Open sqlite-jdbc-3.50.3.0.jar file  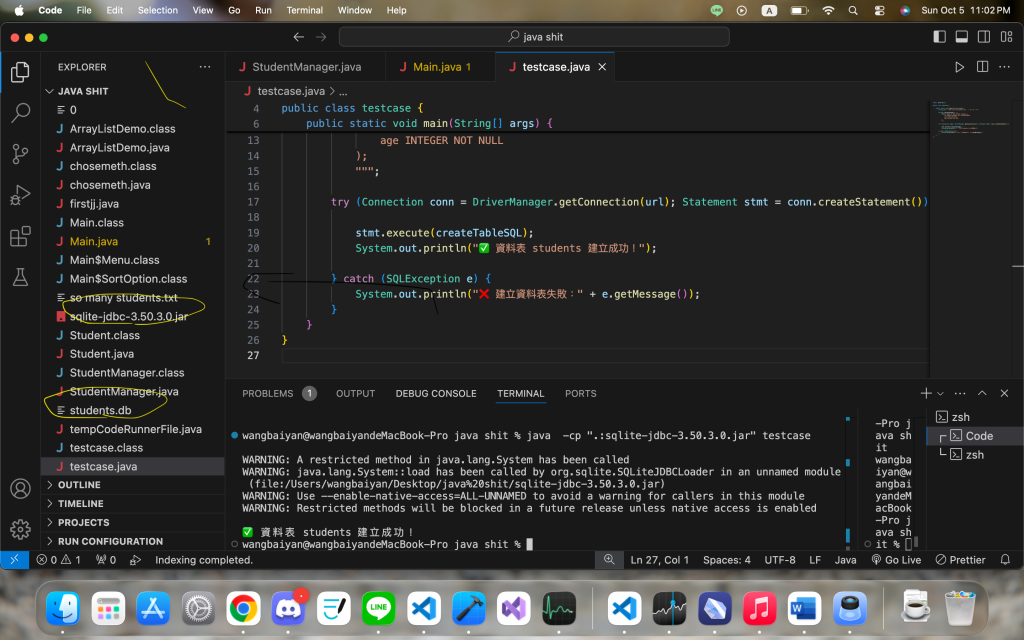coord(129,316)
